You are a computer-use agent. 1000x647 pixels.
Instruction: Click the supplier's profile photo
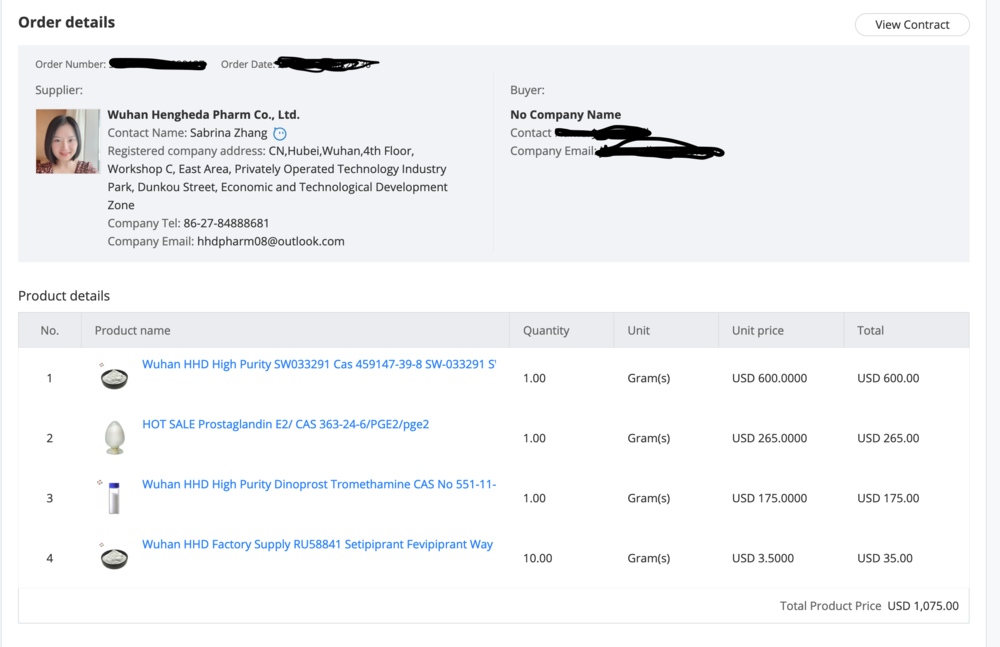click(x=68, y=141)
